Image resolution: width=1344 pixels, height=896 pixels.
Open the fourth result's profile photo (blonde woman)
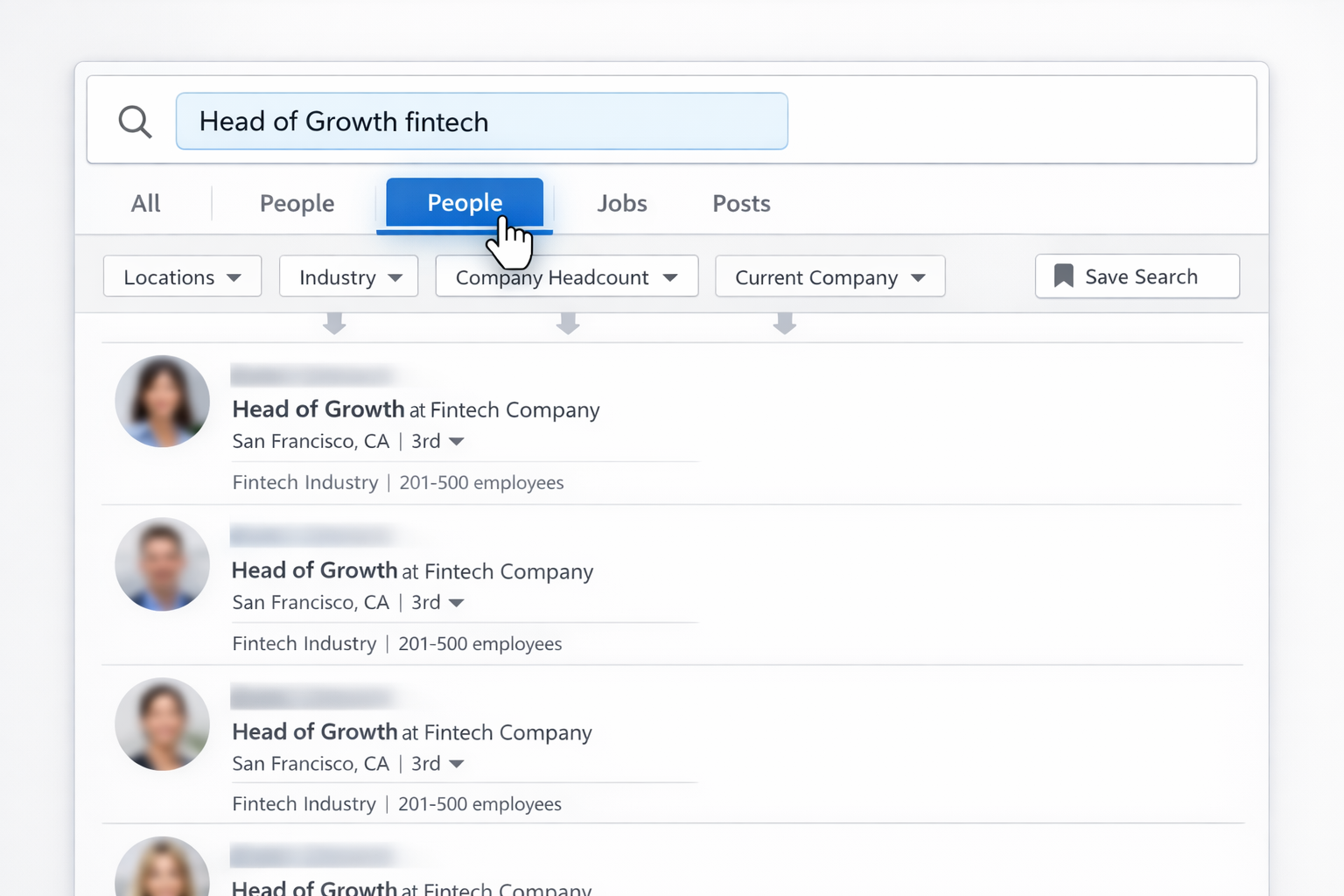click(163, 867)
